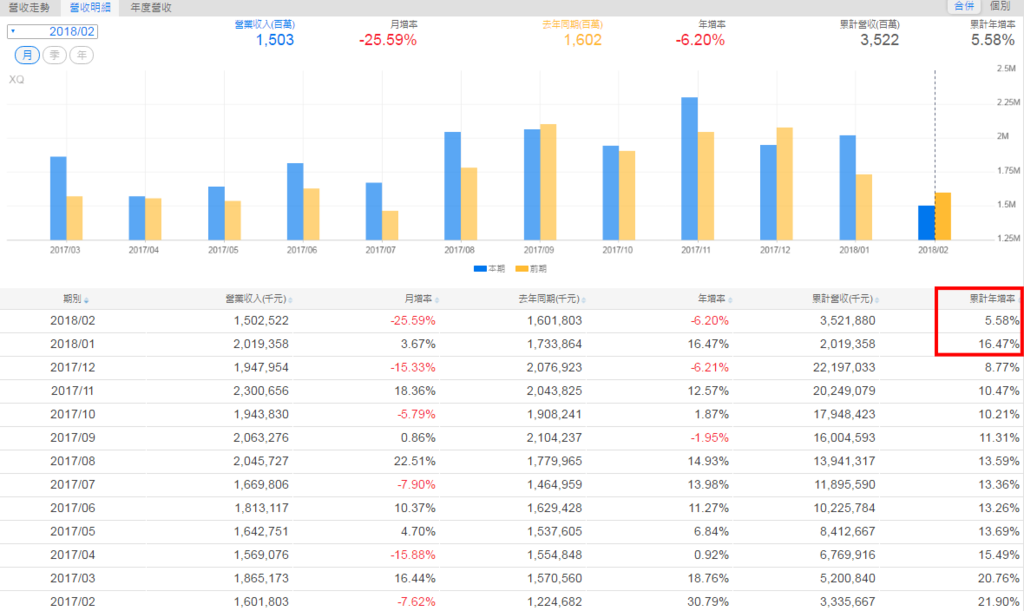This screenshot has height=611, width=1024.
Task: Toggle the 本期 legend blue swatch
Action: pyautogui.click(x=480, y=269)
